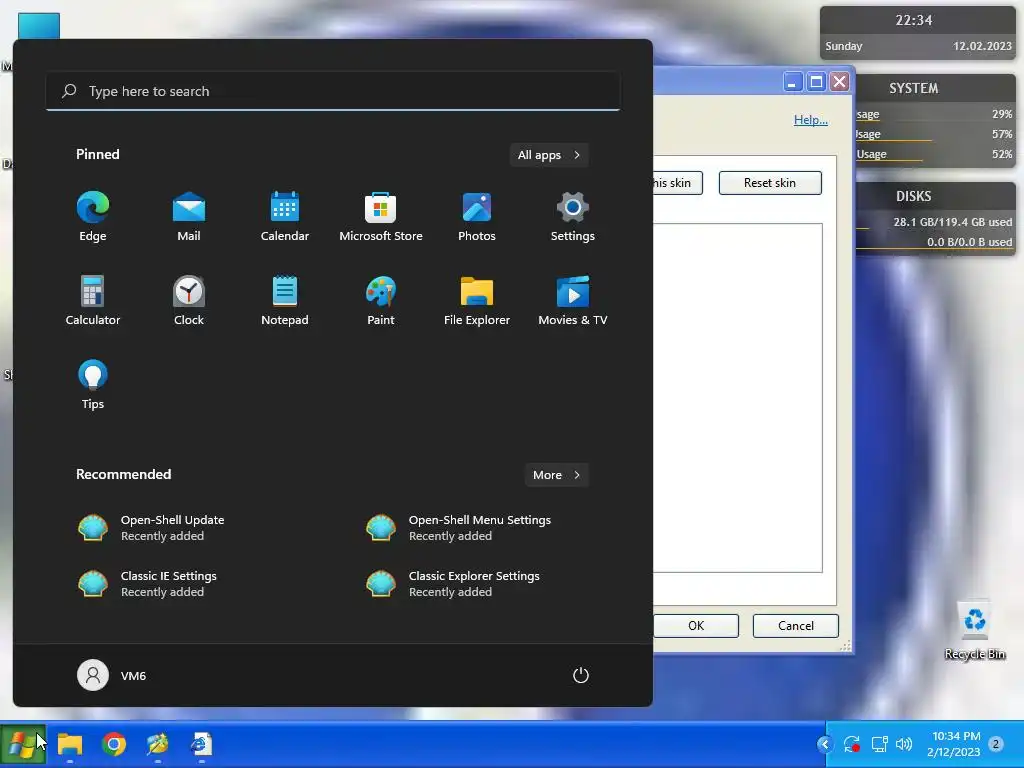The width and height of the screenshot is (1024, 768).
Task: Open File Explorer from the taskbar
Action: pos(70,744)
